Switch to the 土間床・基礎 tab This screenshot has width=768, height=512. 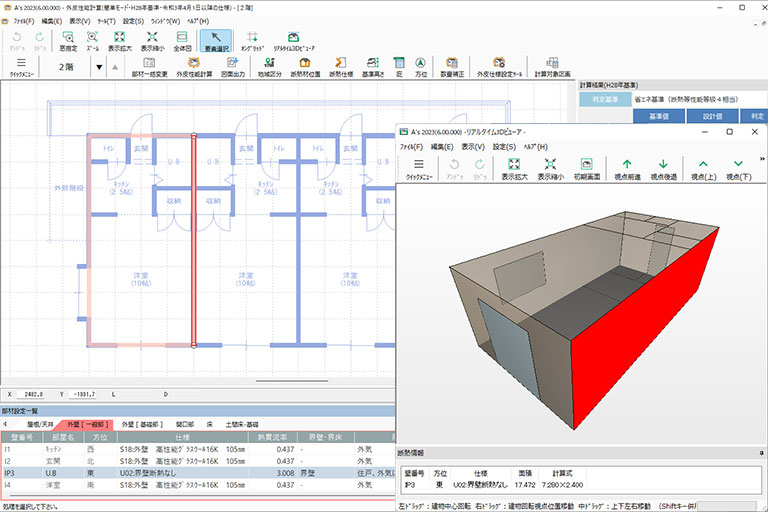click(241, 424)
